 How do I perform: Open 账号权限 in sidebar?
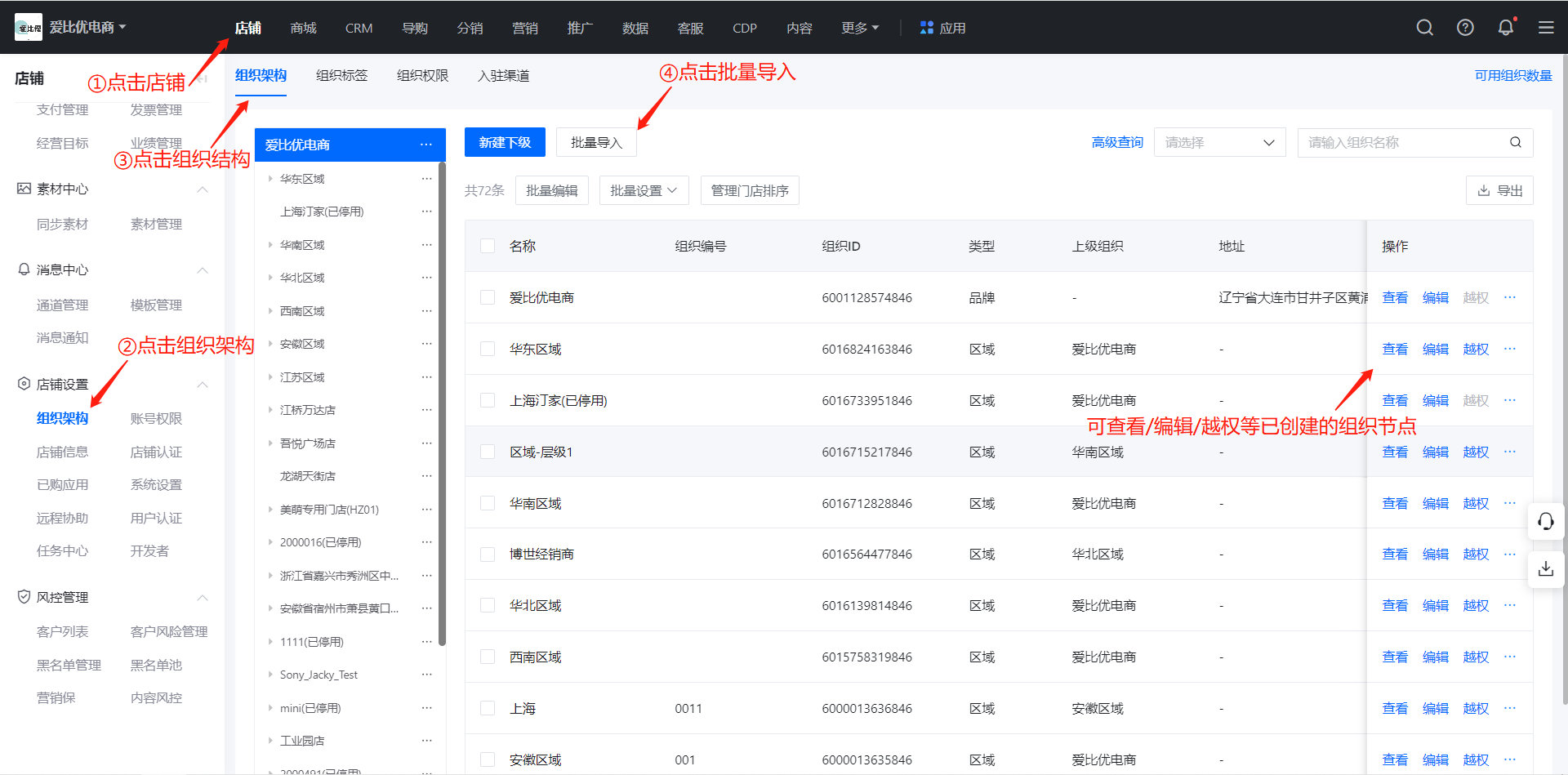156,418
